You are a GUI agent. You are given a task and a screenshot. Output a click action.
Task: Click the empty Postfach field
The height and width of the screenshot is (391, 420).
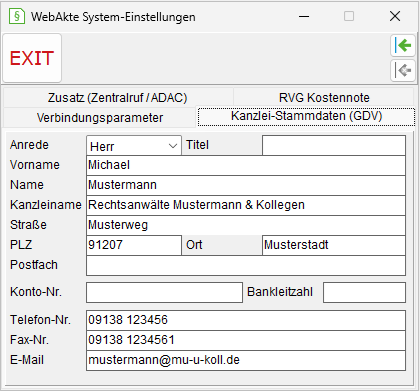[x=246, y=265]
